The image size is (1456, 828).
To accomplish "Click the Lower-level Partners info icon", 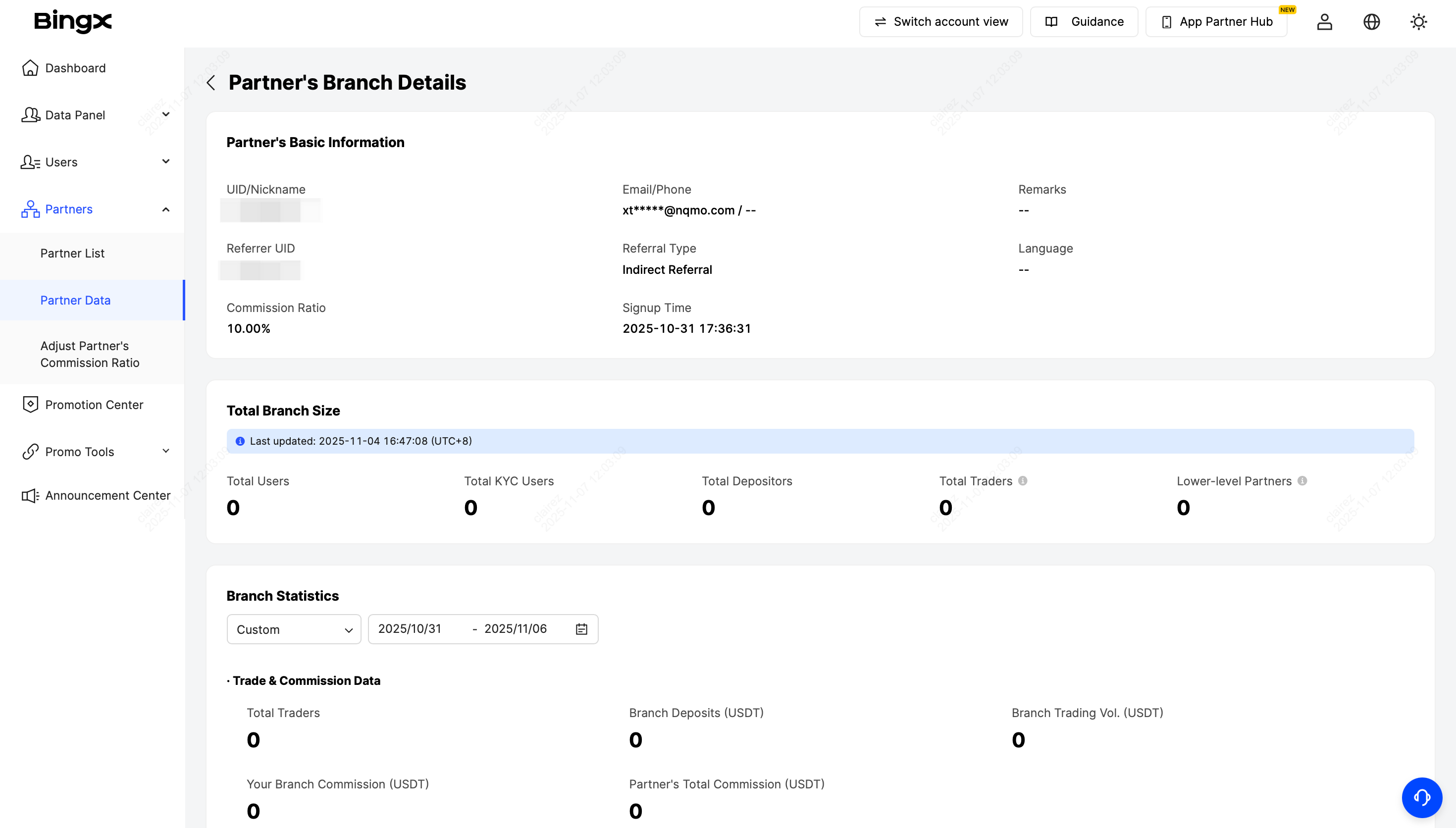I will [x=1302, y=481].
